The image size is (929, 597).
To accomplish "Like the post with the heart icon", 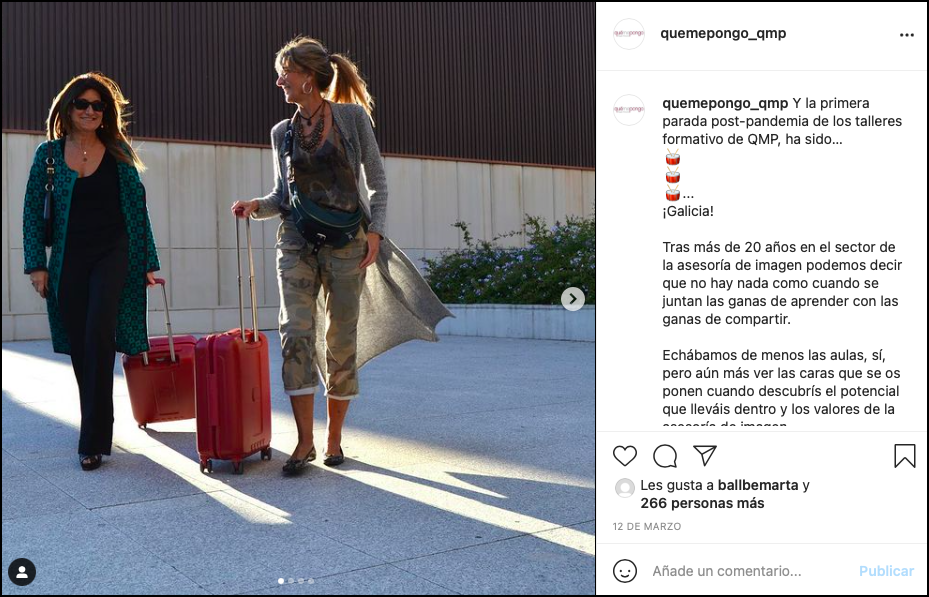I will [624, 456].
